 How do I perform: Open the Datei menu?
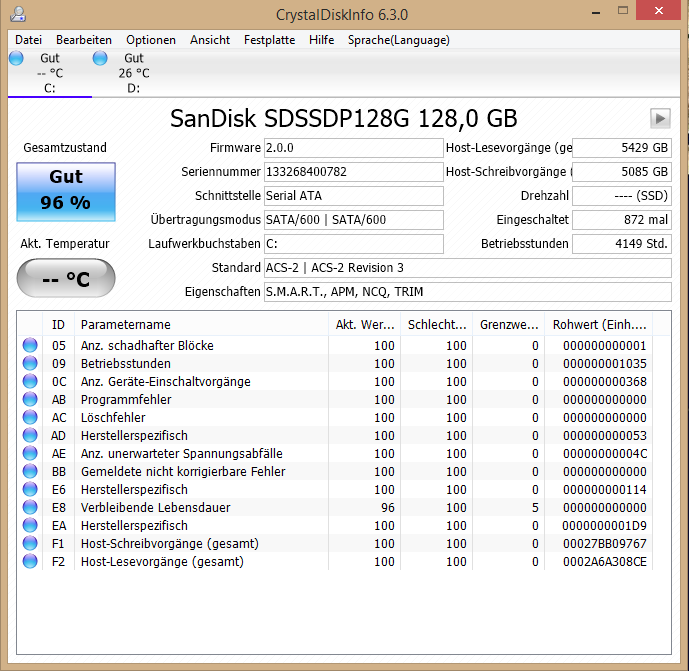point(28,40)
